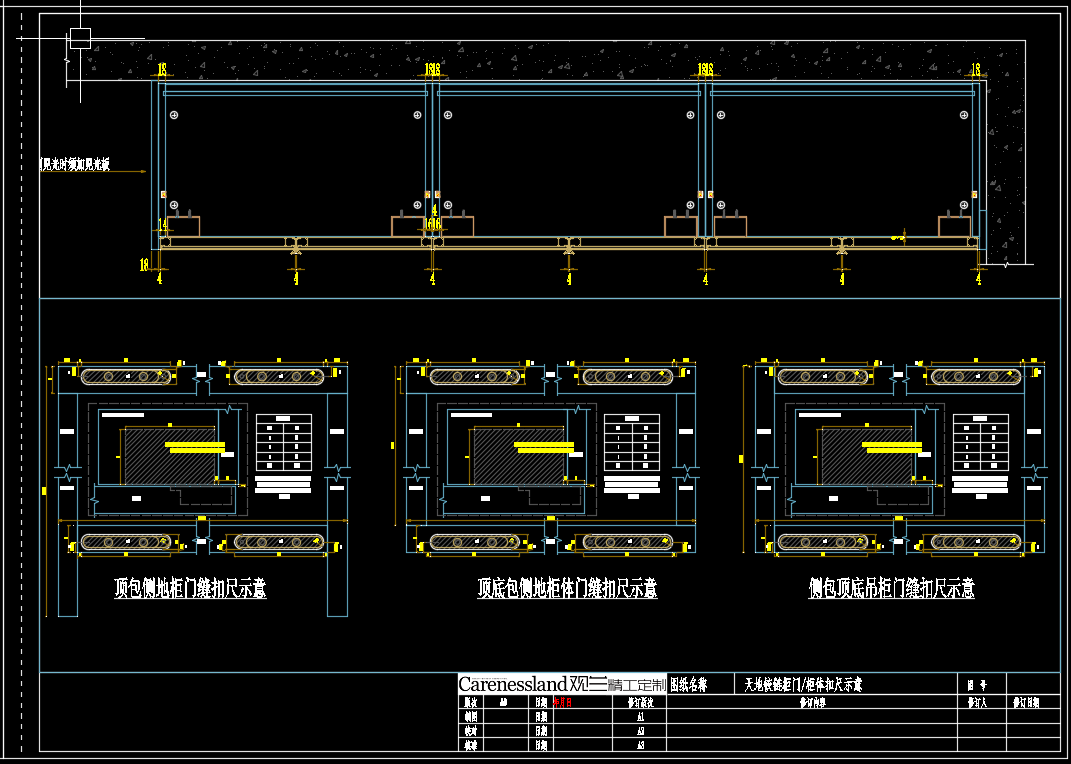Select the top-left screw symbol in left cabinet

(174, 116)
